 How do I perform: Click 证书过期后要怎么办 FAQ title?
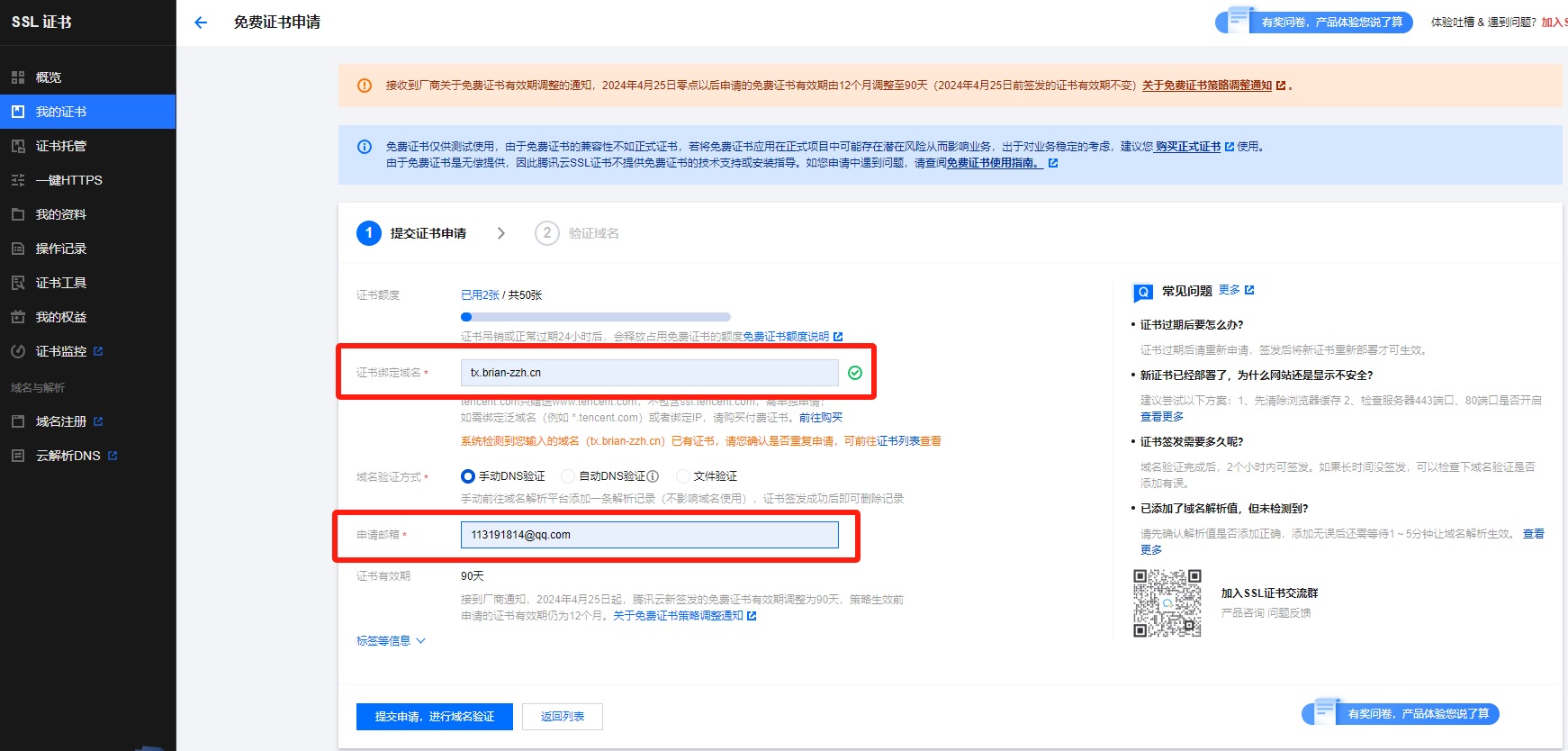pyautogui.click(x=1192, y=325)
